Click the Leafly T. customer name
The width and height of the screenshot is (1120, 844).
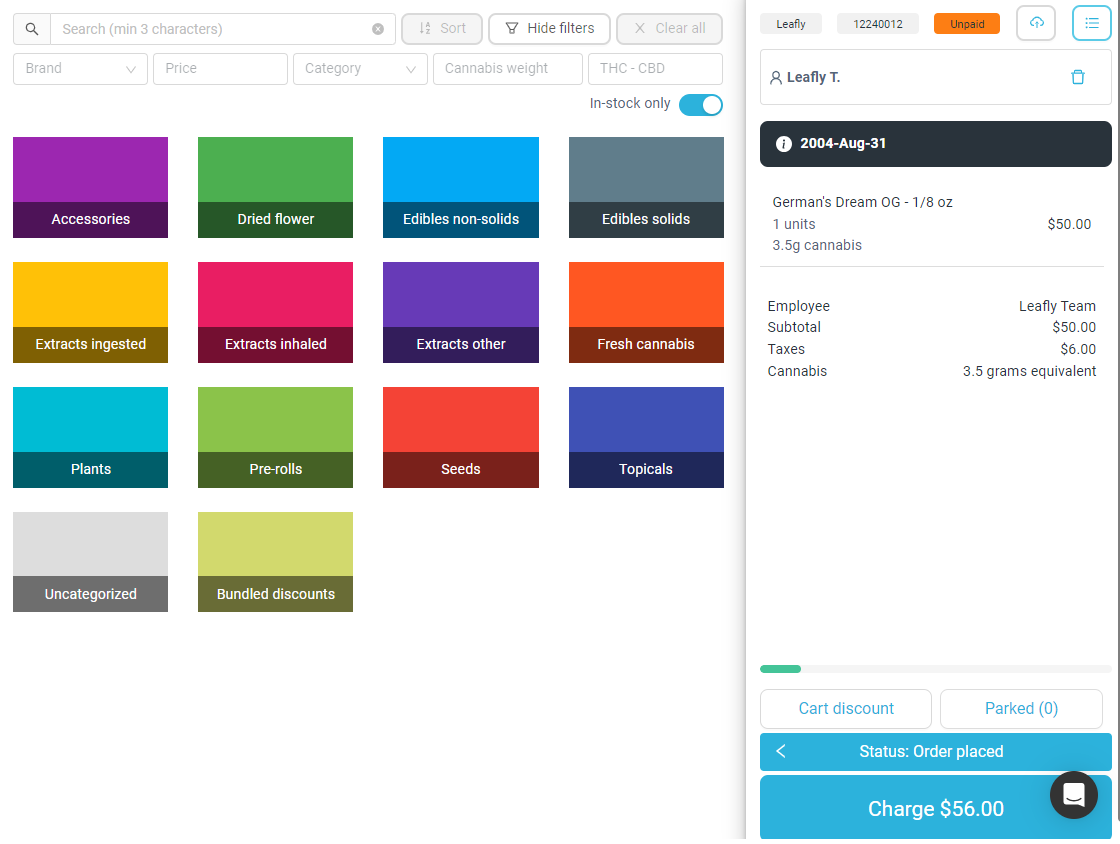click(x=814, y=77)
